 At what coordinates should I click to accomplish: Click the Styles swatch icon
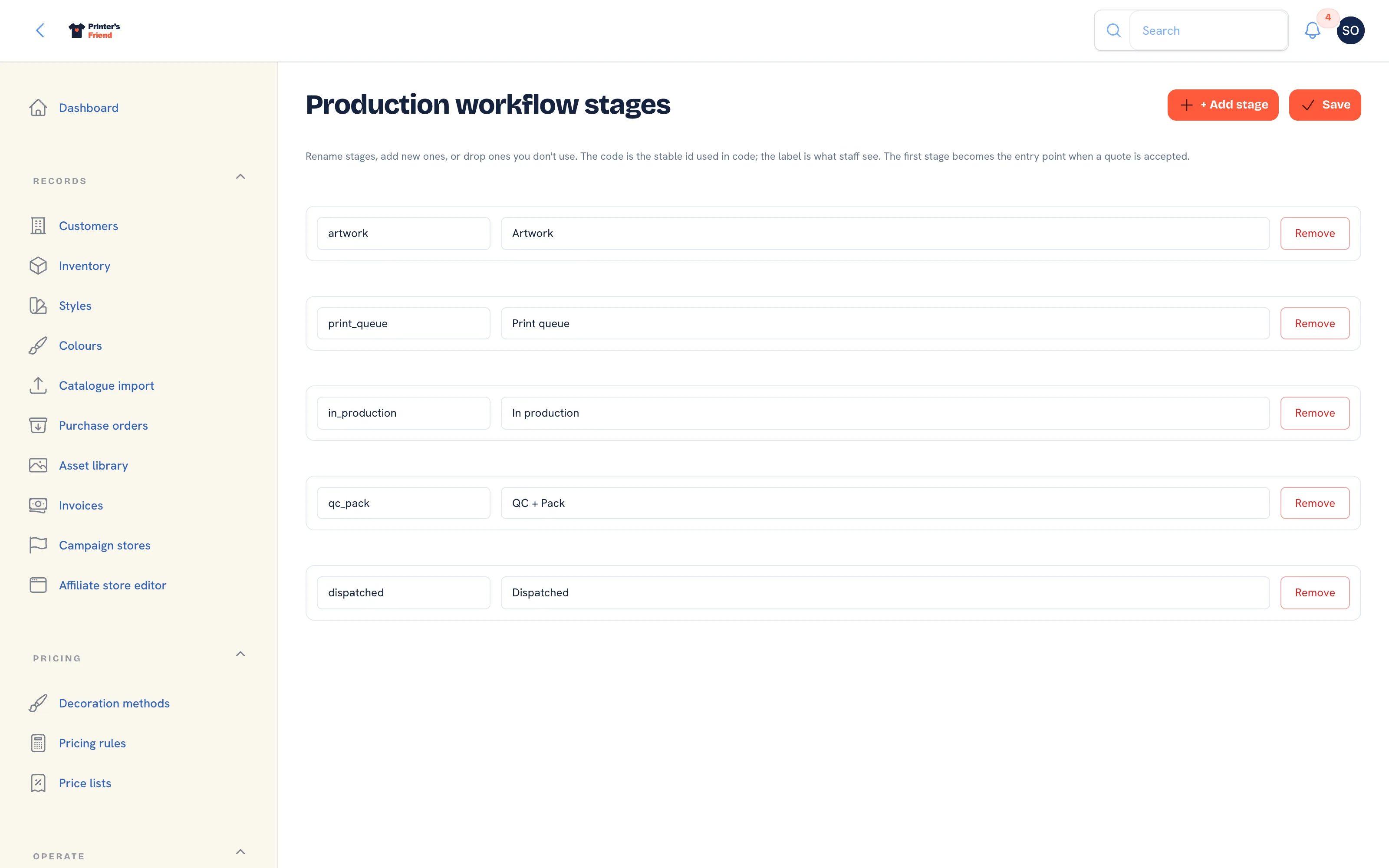tap(39, 306)
